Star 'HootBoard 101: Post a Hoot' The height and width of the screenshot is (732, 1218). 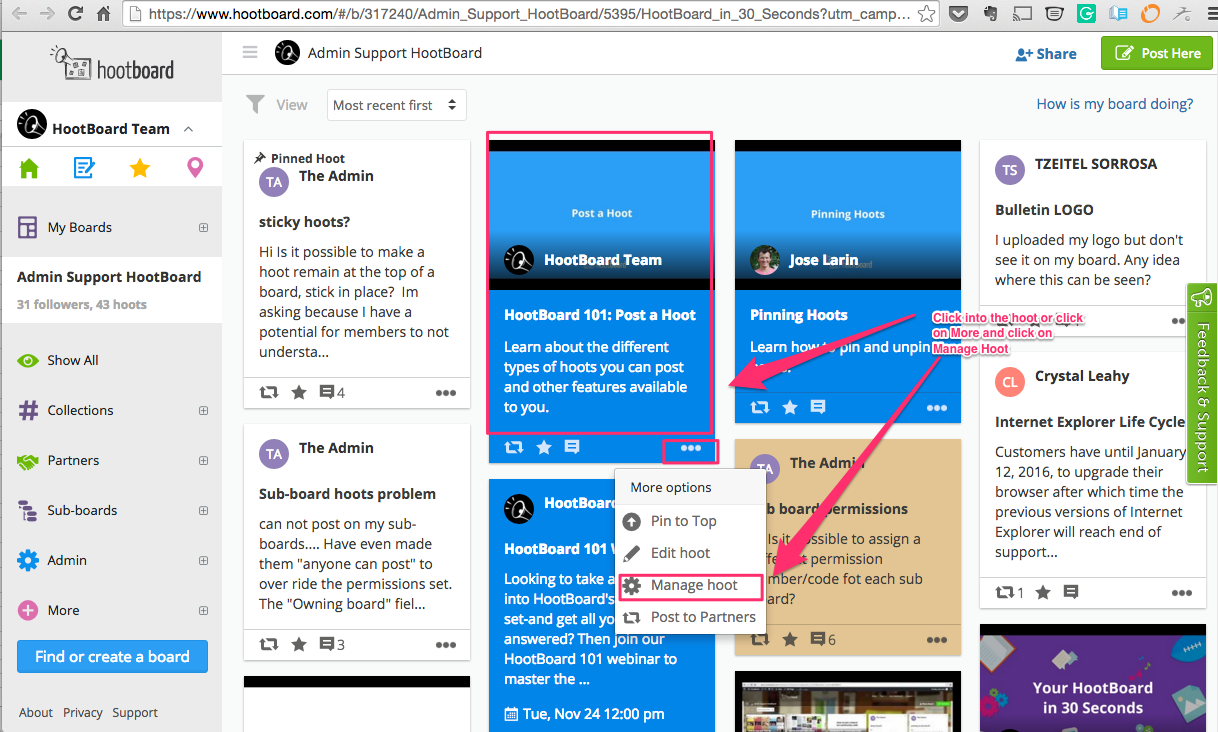(x=544, y=448)
